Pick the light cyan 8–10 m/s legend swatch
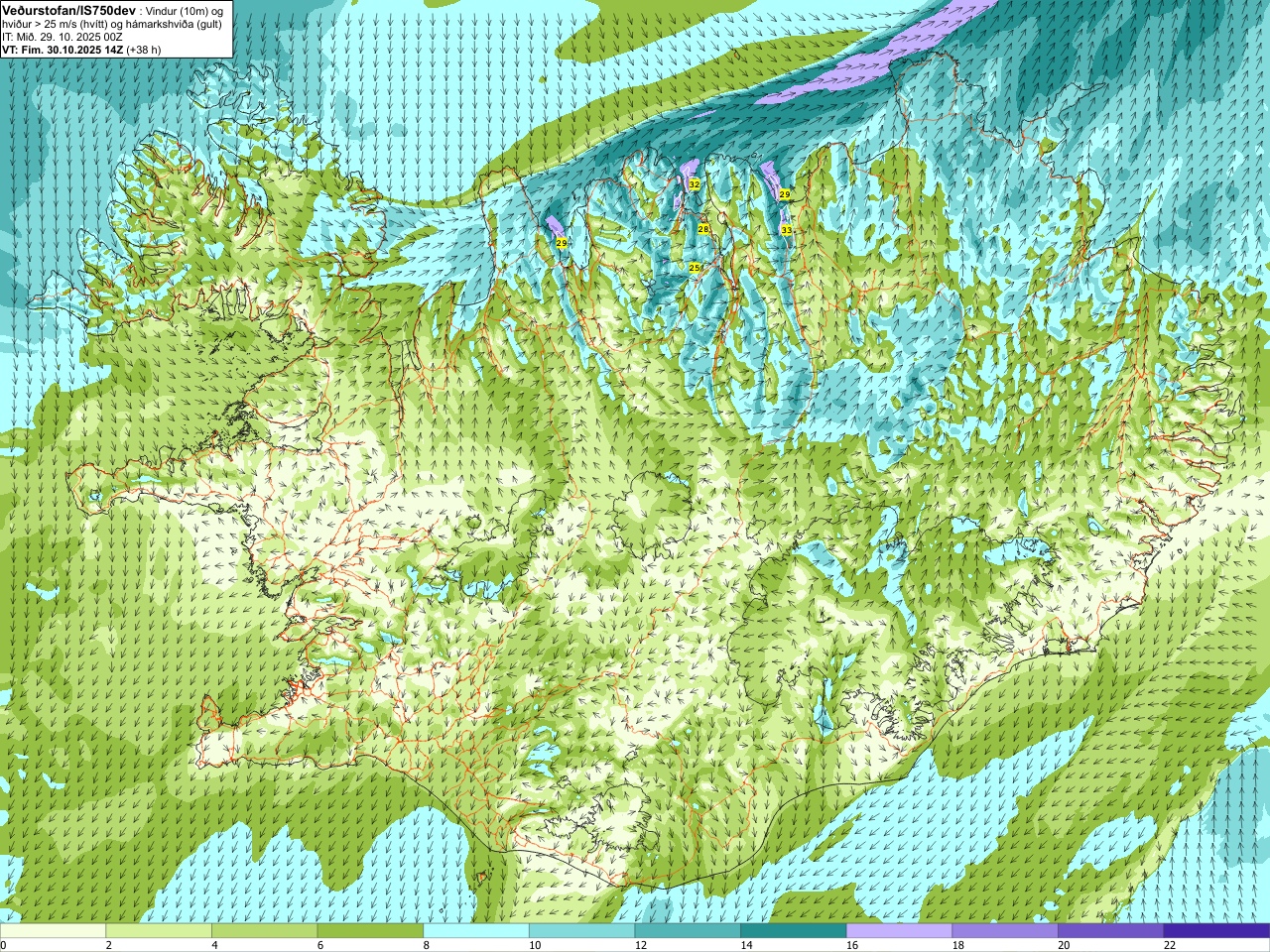The height and width of the screenshot is (952, 1270). (x=476, y=931)
